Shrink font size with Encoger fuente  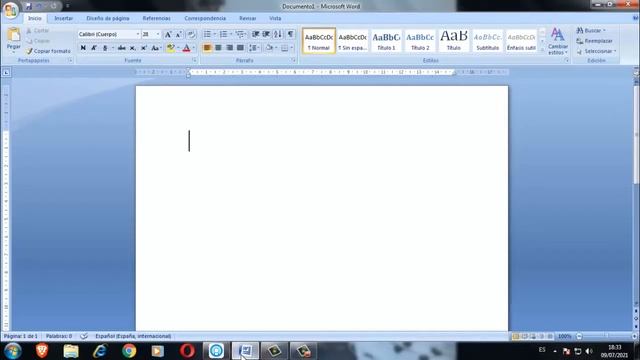179,35
